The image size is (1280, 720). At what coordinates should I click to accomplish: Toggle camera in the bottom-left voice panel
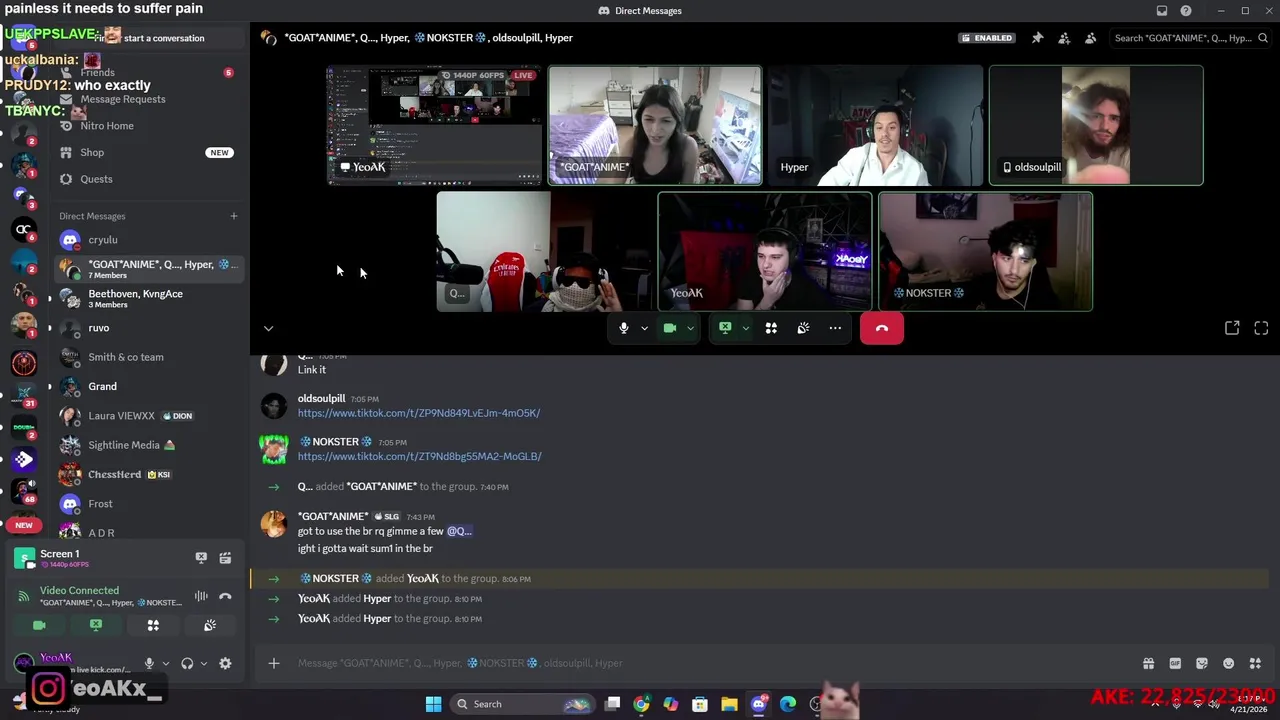[x=39, y=625]
